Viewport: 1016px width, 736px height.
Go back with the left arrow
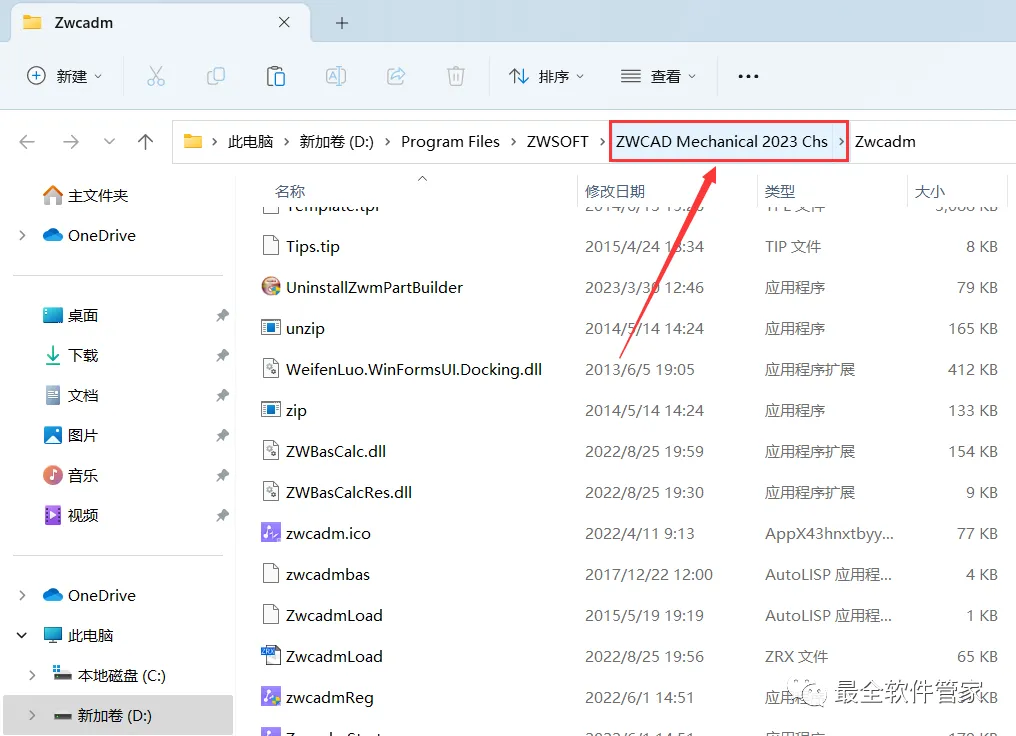coord(27,141)
